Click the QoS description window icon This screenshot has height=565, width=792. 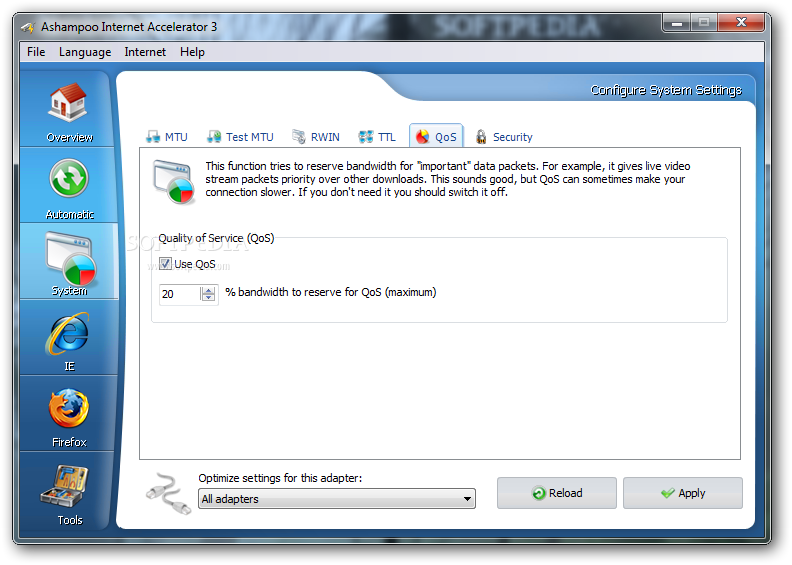[x=173, y=181]
